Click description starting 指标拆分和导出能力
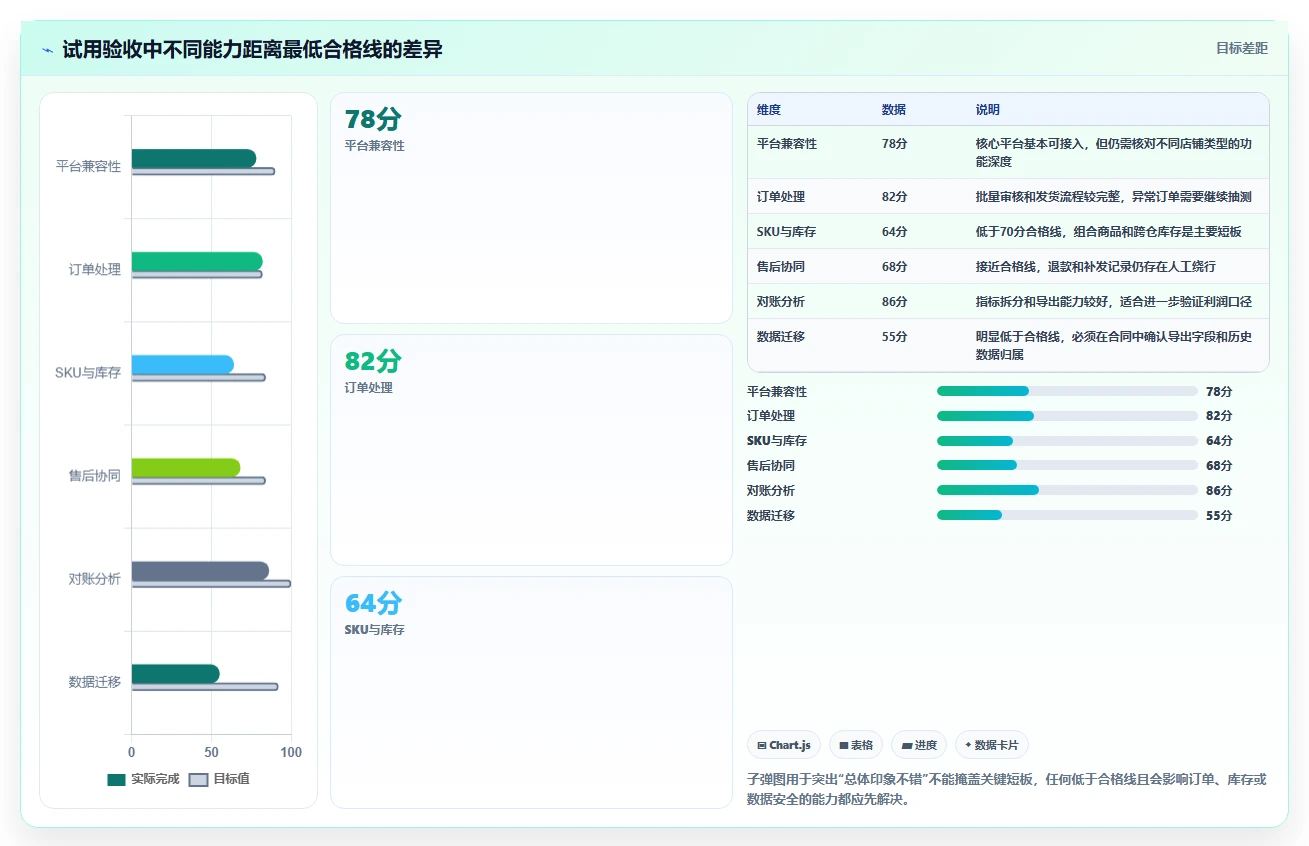Screen dimensions: 1309x846 [x=1114, y=302]
